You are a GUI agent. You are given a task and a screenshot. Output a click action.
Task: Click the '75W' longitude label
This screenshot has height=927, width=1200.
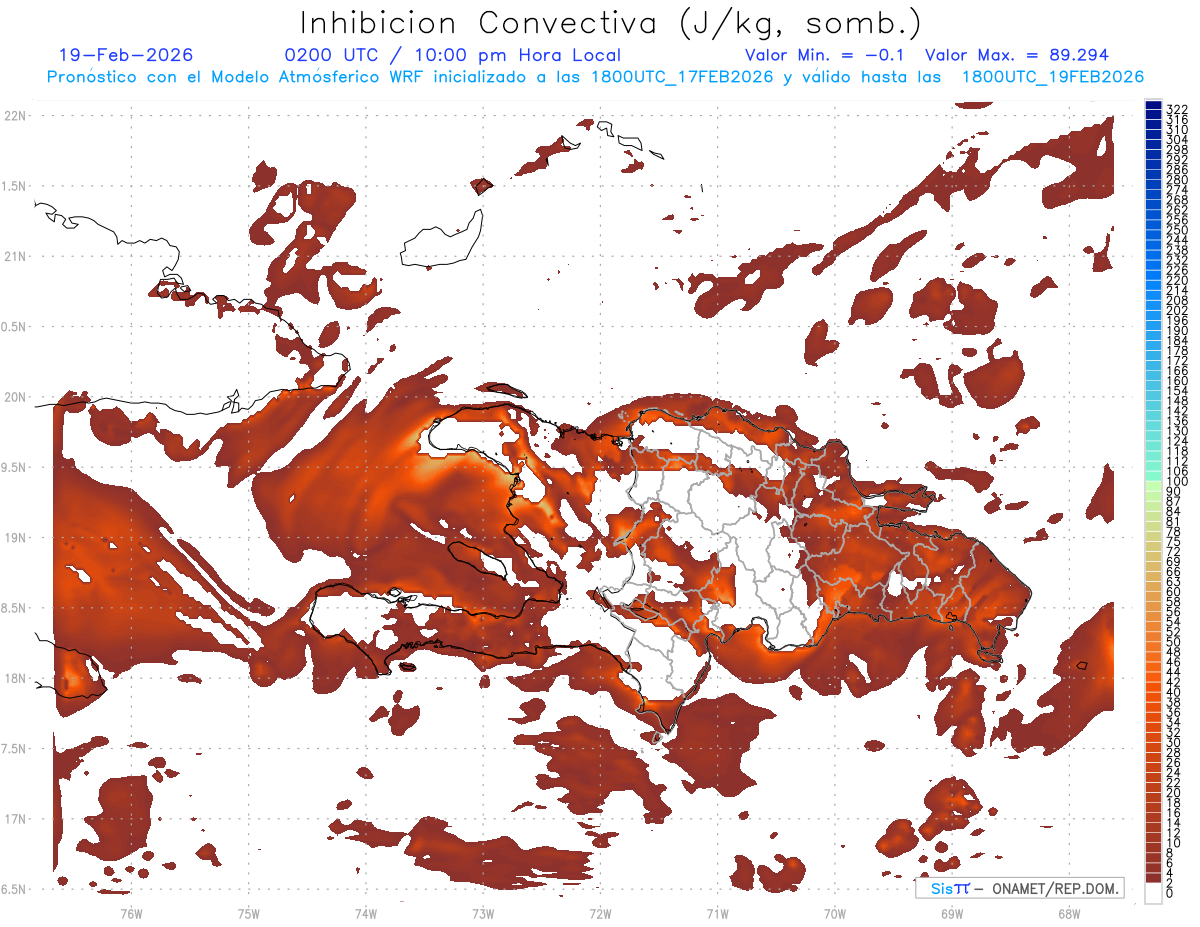tap(249, 913)
